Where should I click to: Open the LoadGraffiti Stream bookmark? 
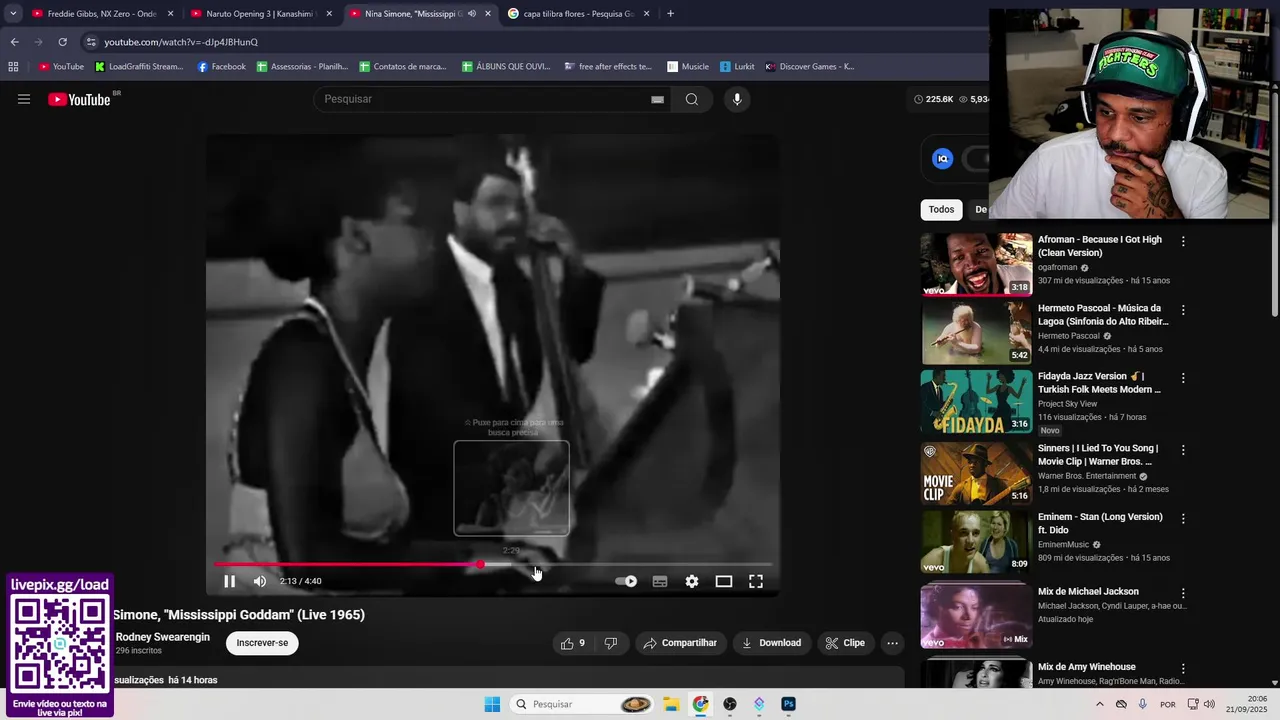(x=139, y=67)
